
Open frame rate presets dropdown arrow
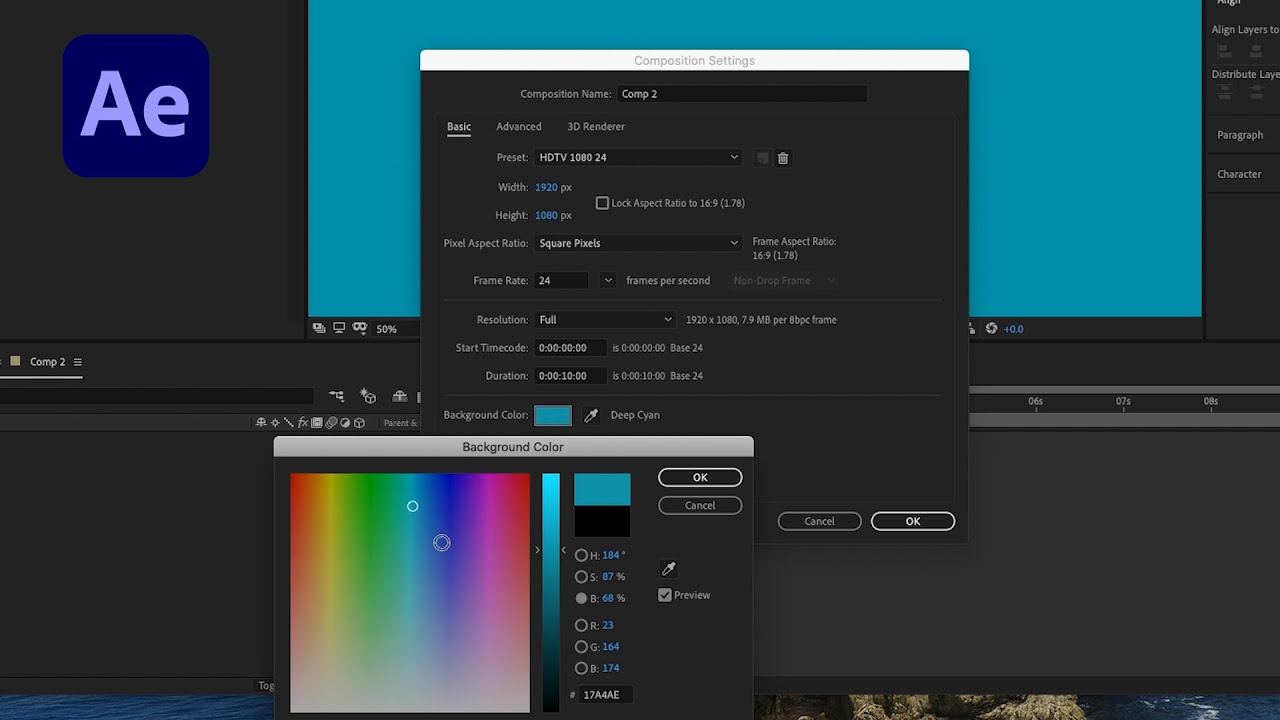click(607, 281)
